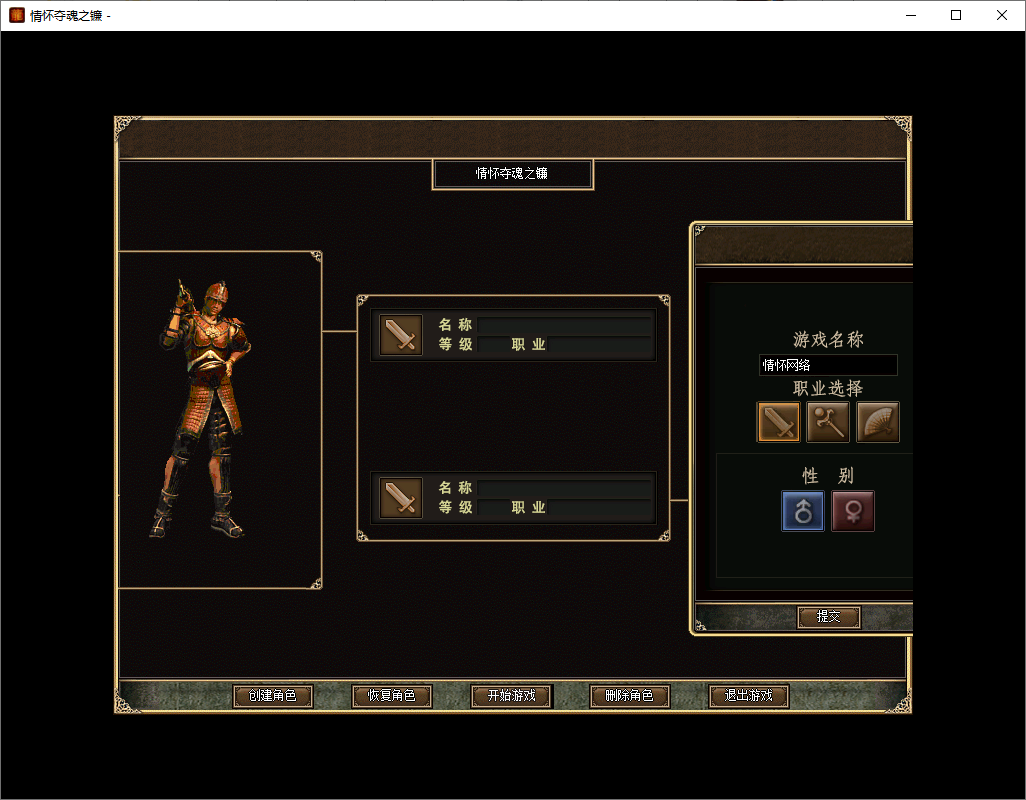
Task: Click the sword icon in top character slot
Action: coord(400,334)
